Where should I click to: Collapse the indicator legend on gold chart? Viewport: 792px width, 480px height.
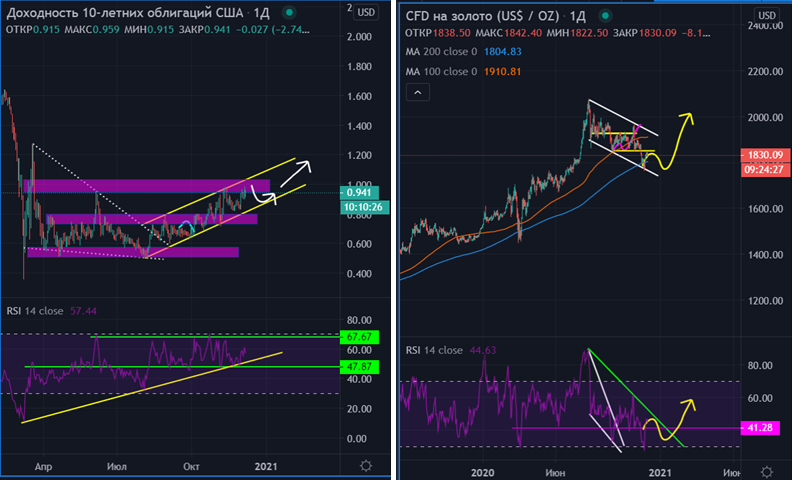tap(417, 93)
